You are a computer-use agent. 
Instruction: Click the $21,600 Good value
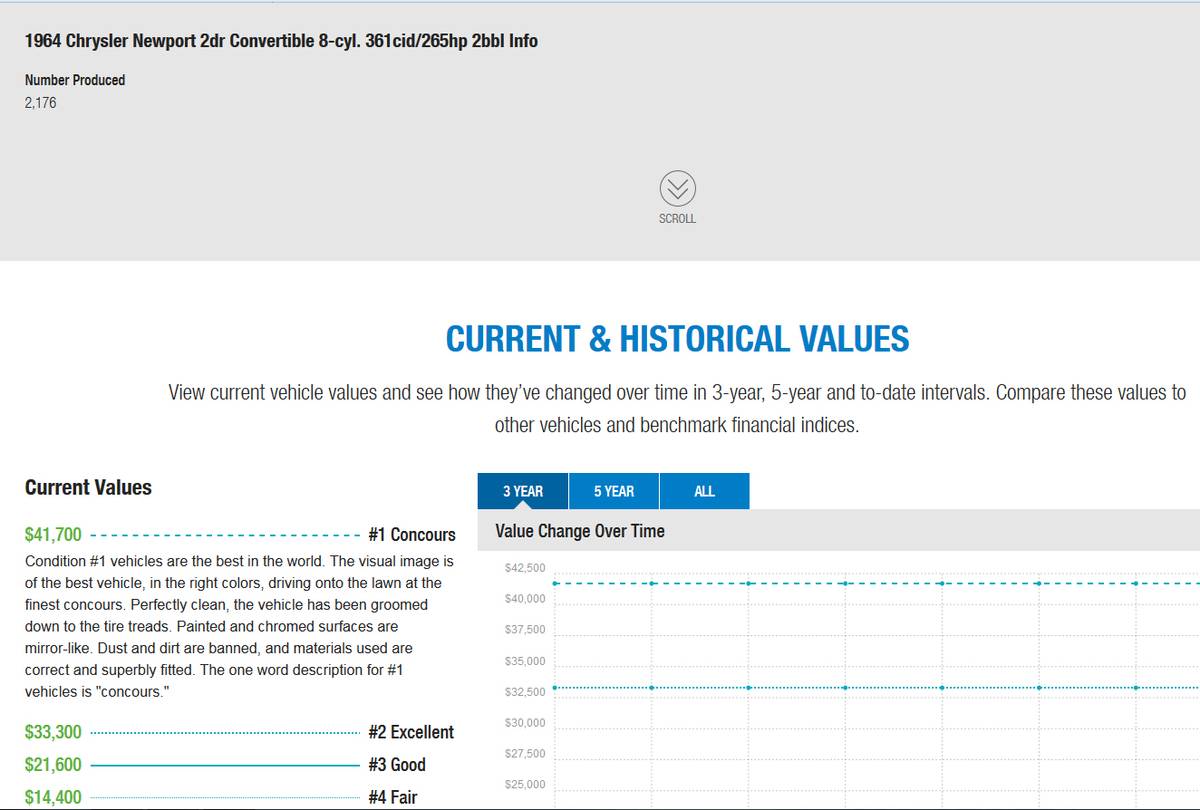point(53,765)
